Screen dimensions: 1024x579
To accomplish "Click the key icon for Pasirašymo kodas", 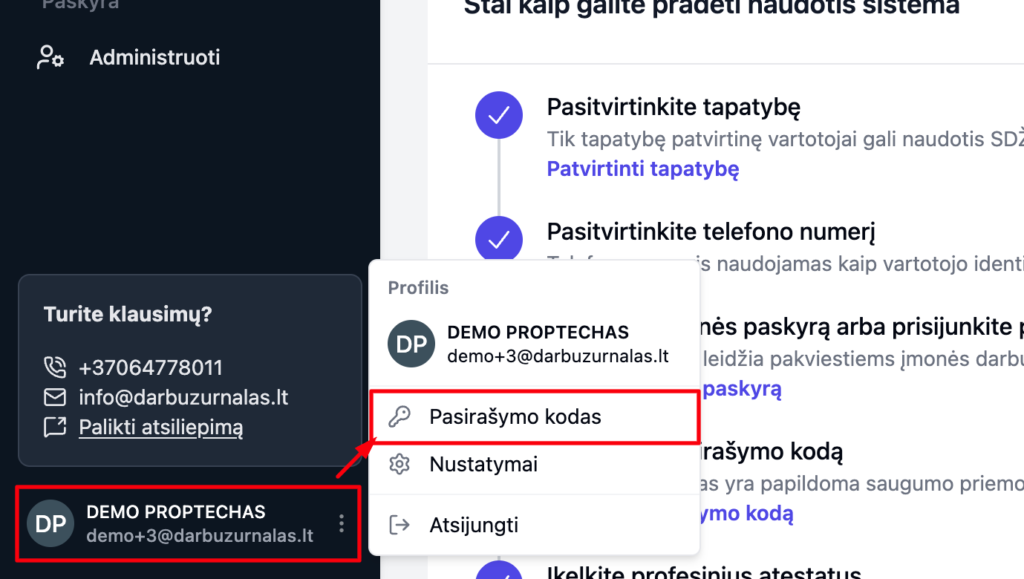I will 399,417.
